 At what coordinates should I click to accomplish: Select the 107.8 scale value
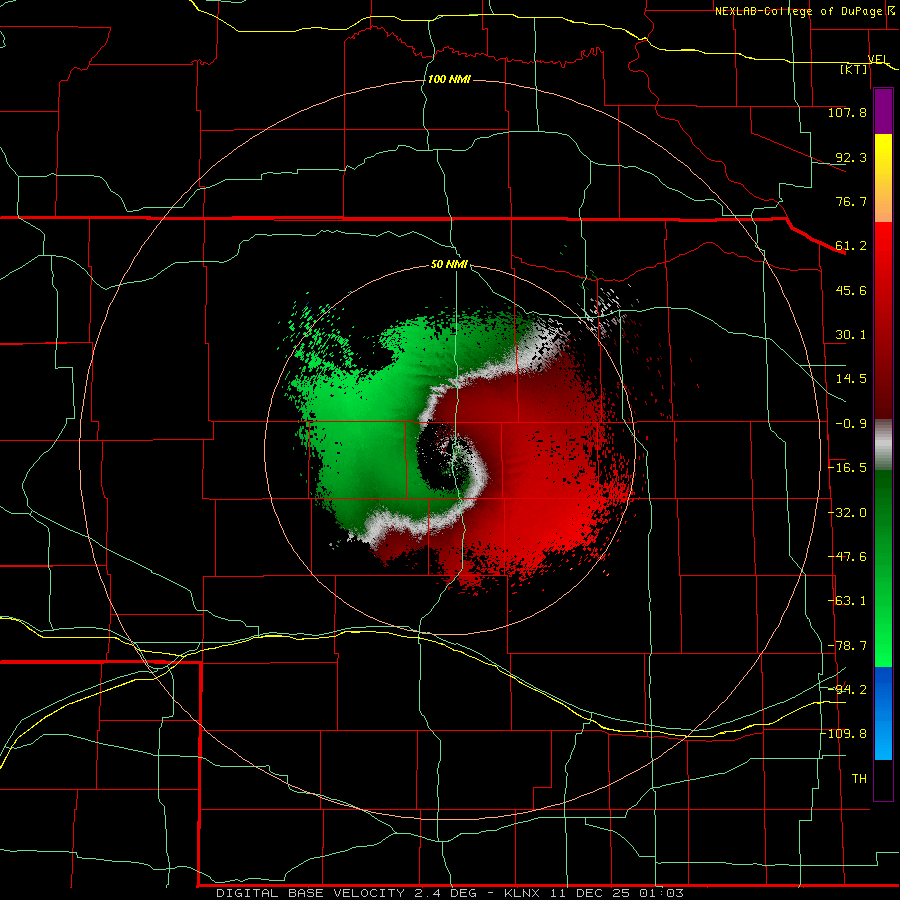[x=847, y=112]
